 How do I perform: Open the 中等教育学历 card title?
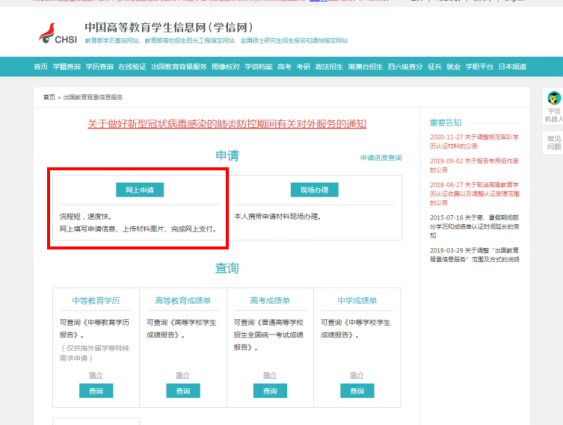pos(96,300)
